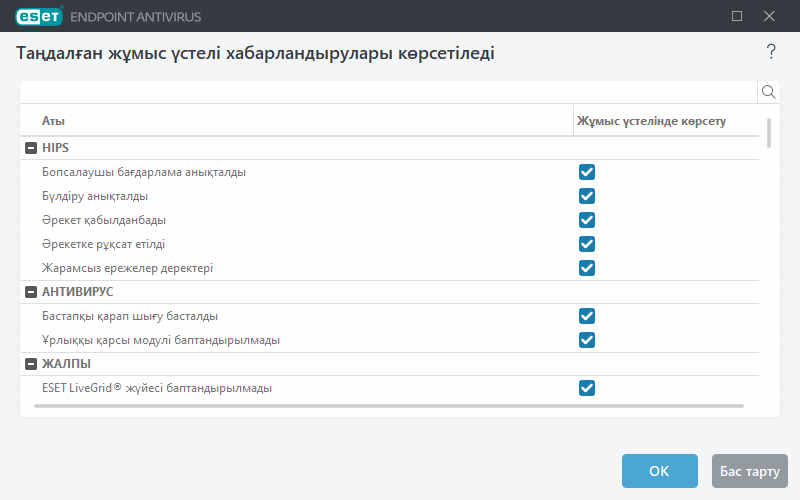This screenshot has height=500, width=800.
Task: Toggle 'Бастапқы қарап шығу басталды' checkbox
Action: point(587,316)
